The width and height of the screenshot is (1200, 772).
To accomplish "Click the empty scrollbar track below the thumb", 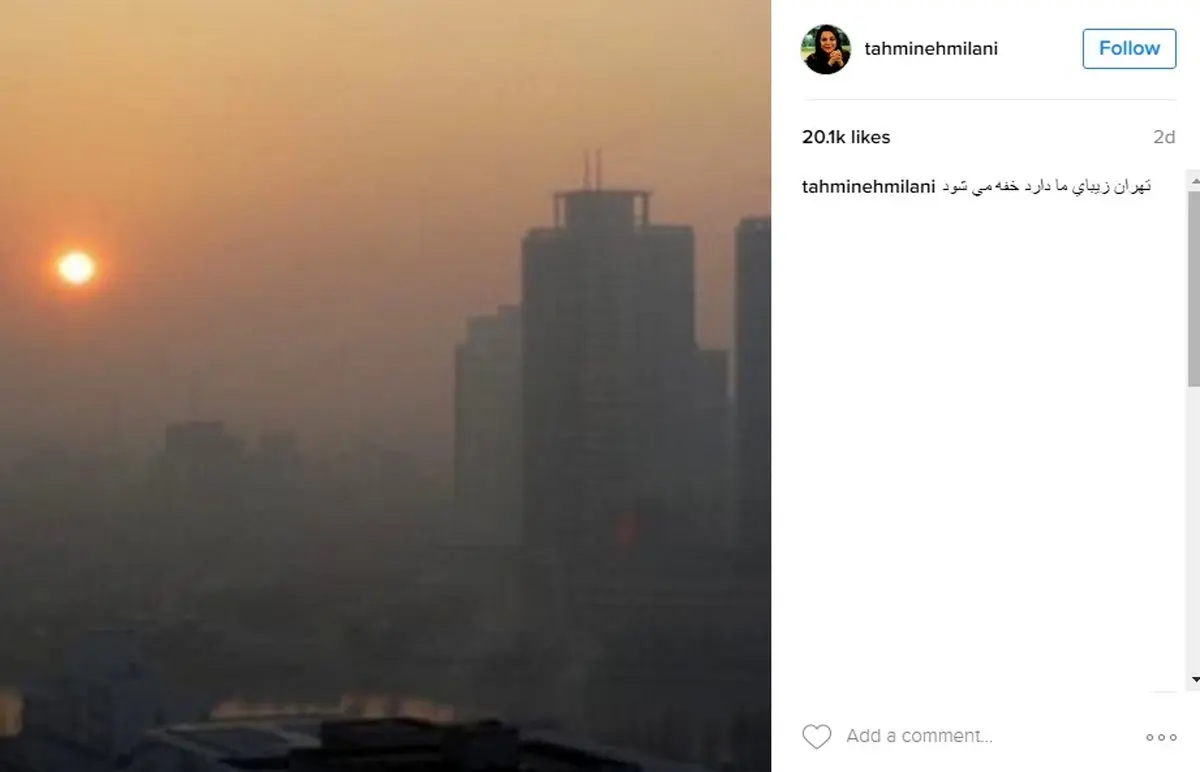I will coord(1193,530).
